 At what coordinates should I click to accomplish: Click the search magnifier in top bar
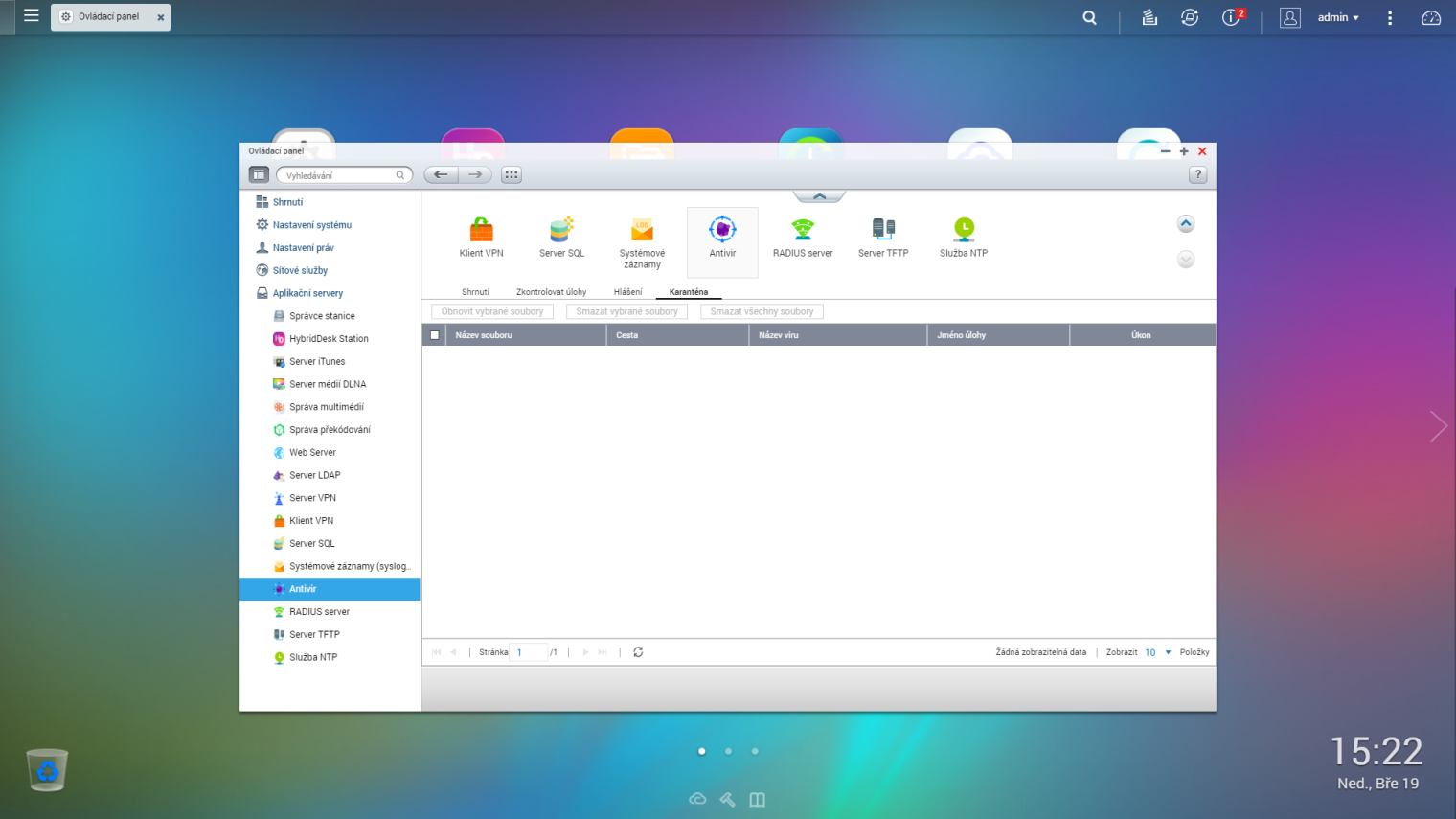coord(1089,17)
